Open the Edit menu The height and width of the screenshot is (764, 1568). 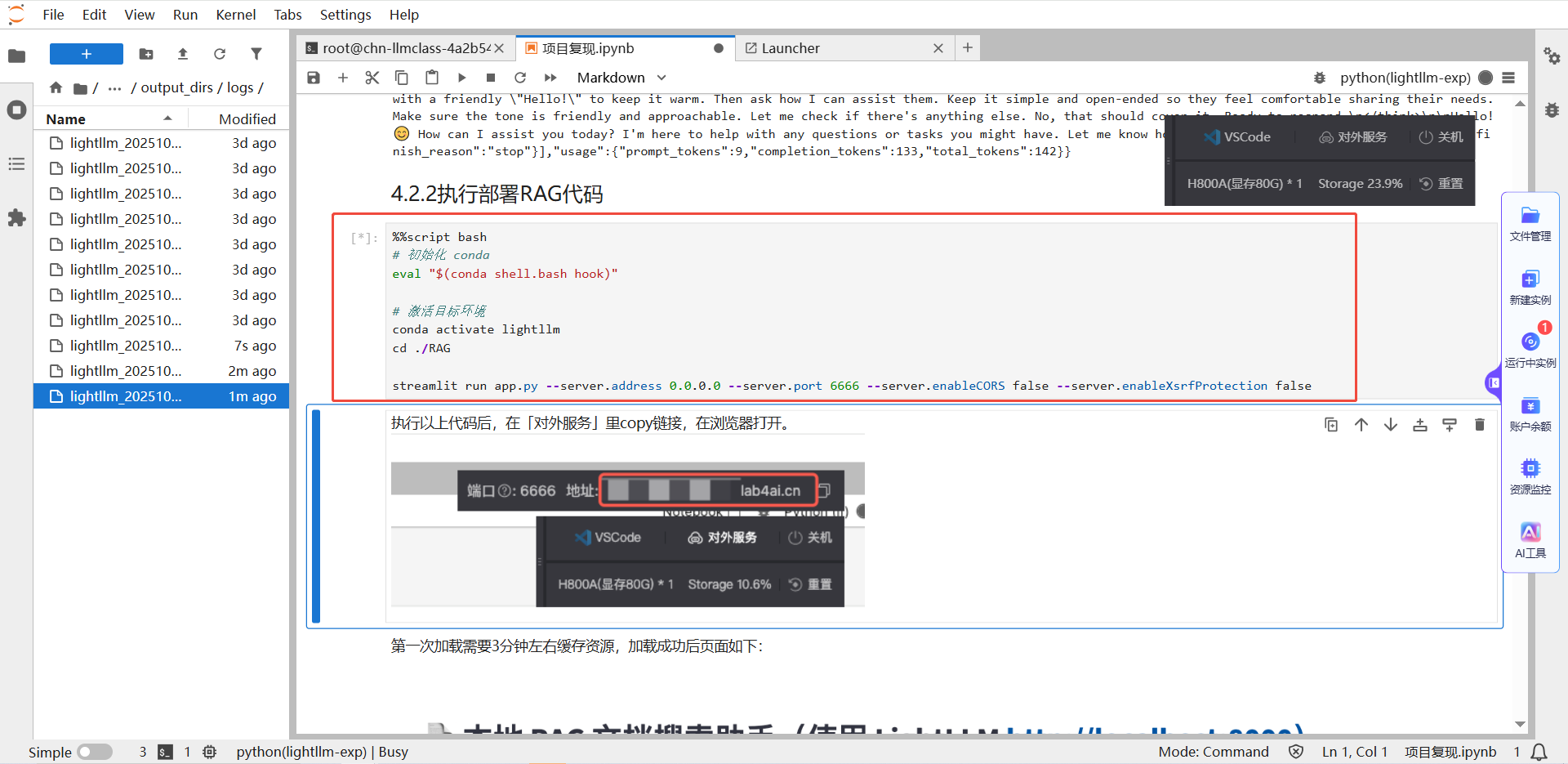click(94, 15)
